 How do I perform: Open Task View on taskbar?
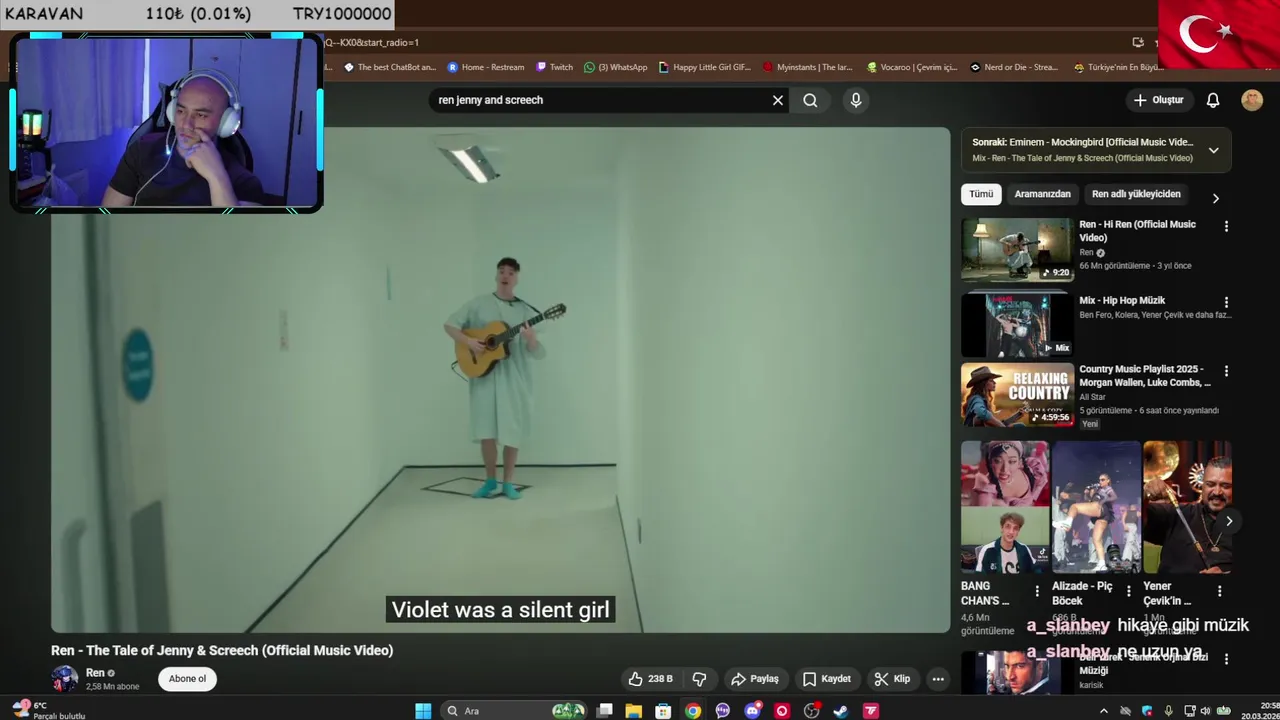pyautogui.click(x=604, y=711)
